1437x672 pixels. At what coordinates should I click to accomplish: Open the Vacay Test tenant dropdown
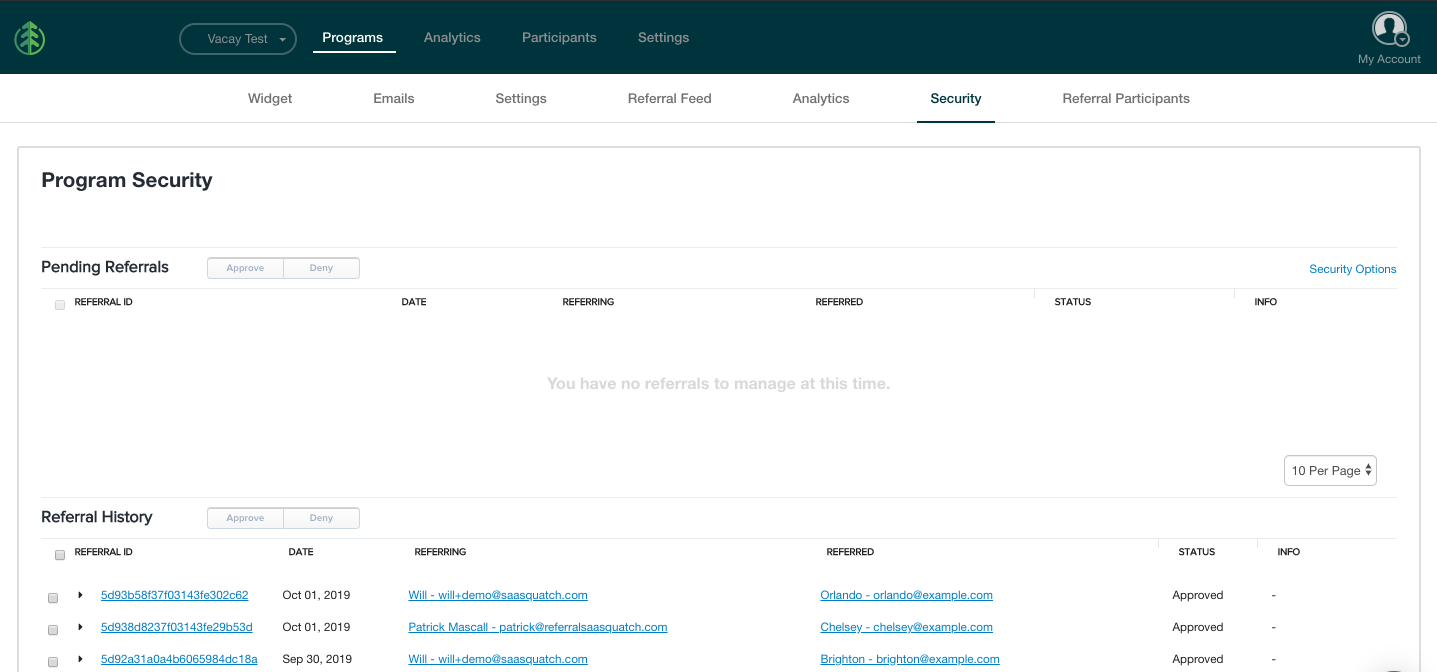click(238, 39)
